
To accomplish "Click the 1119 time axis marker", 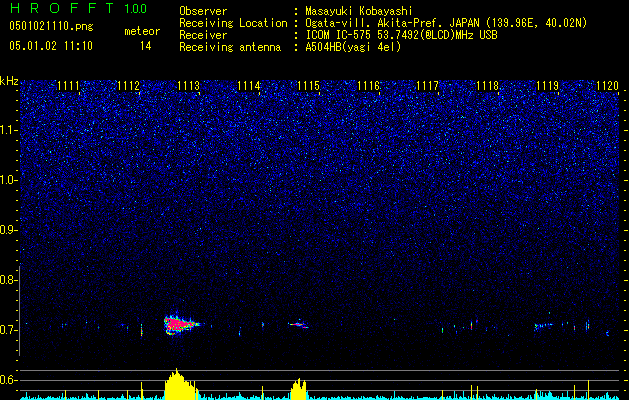I will click(548, 85).
